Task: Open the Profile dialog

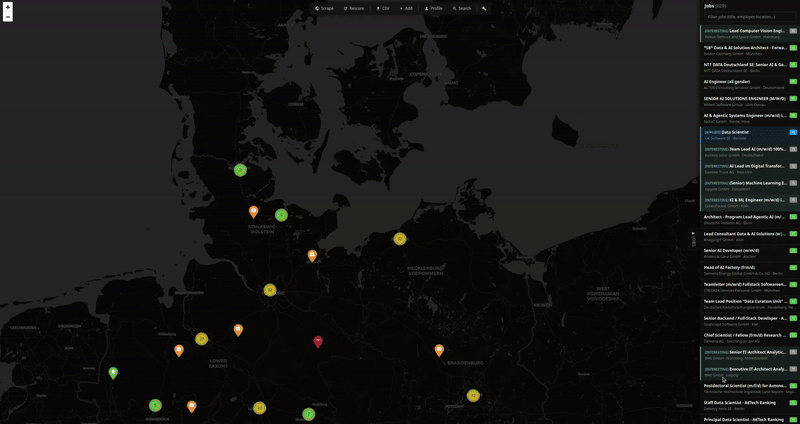Action: coord(434,8)
